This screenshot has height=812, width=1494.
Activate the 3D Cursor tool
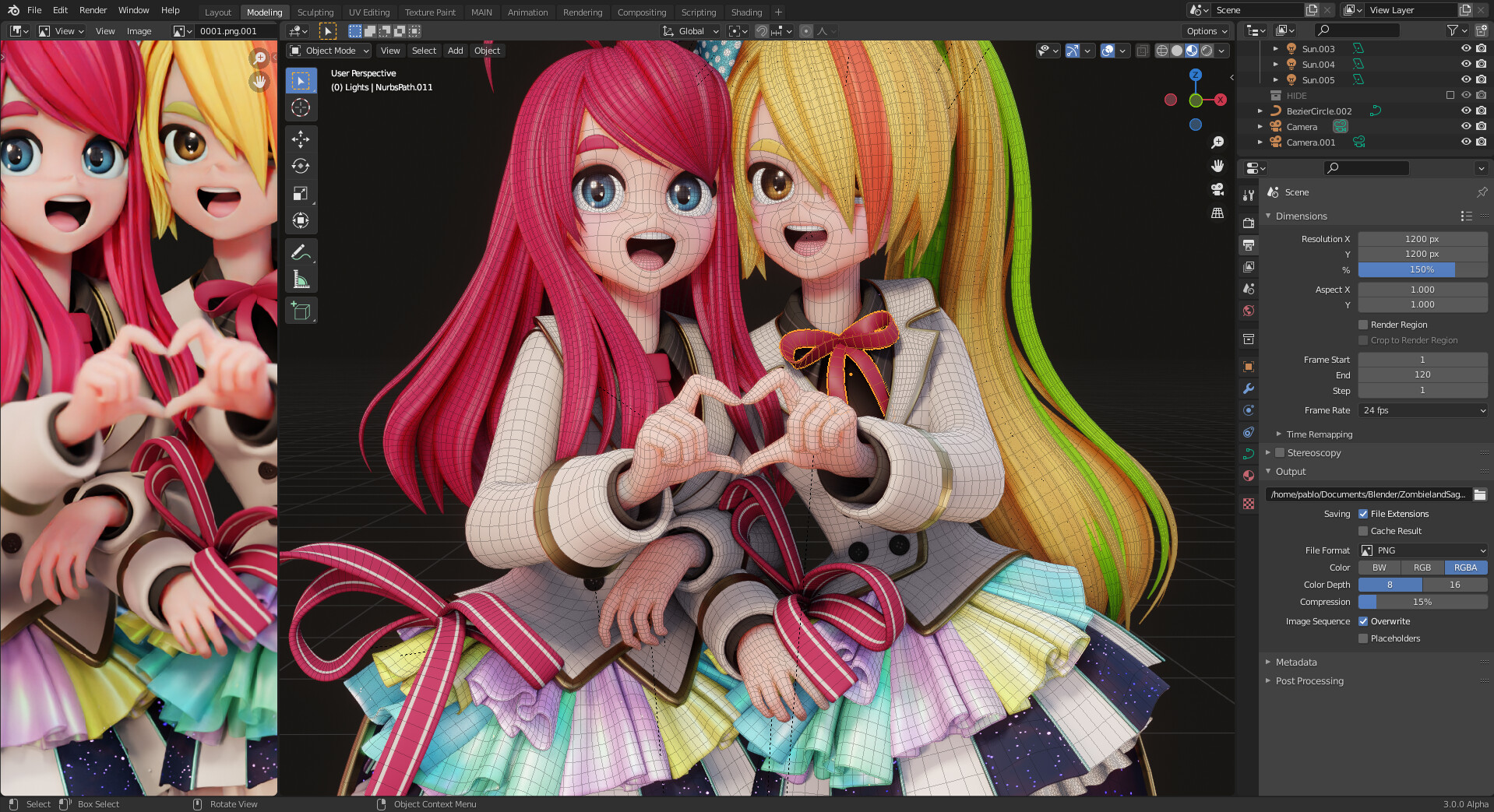tap(301, 107)
